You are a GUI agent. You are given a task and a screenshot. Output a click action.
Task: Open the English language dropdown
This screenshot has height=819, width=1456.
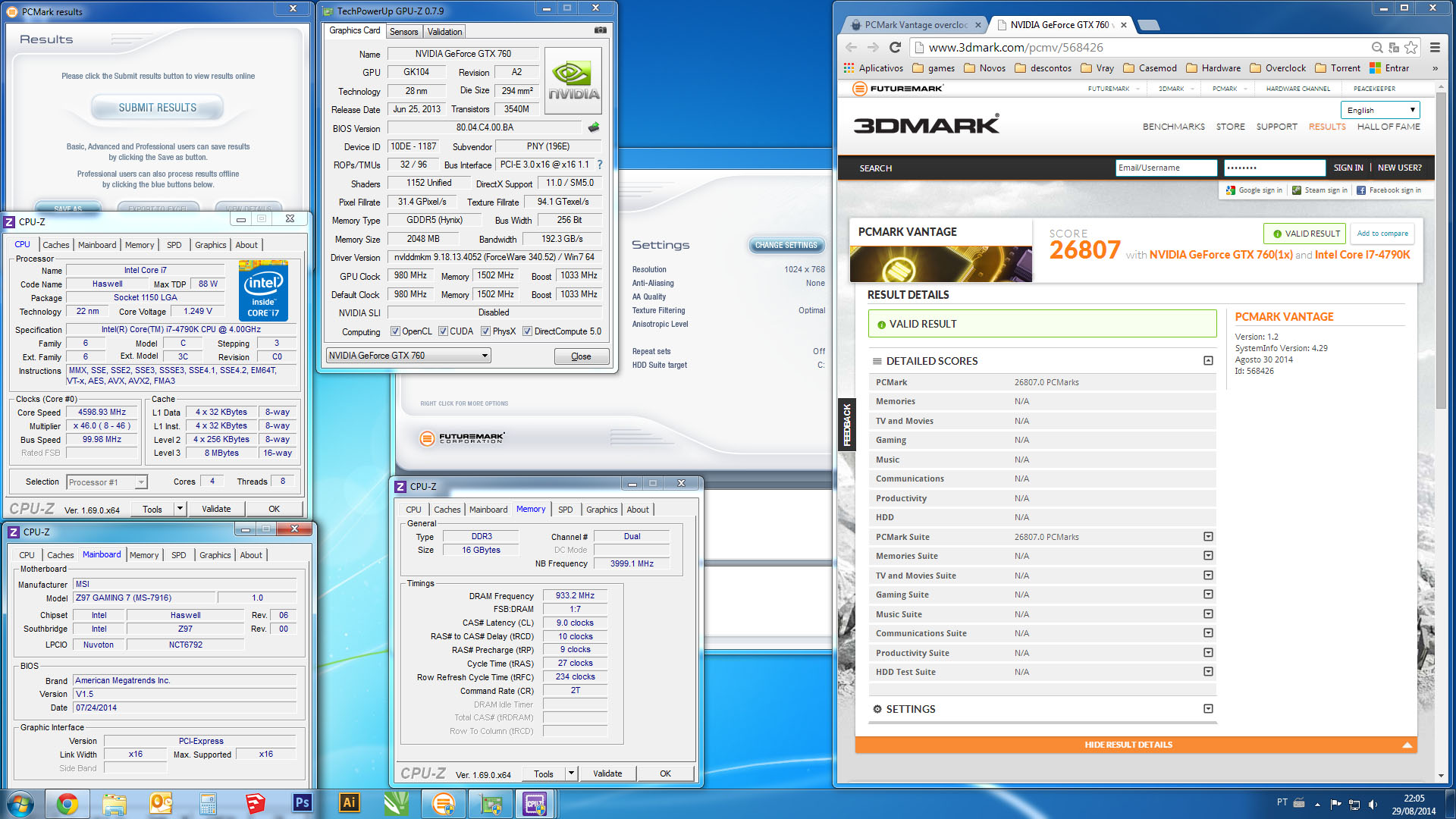[1380, 110]
